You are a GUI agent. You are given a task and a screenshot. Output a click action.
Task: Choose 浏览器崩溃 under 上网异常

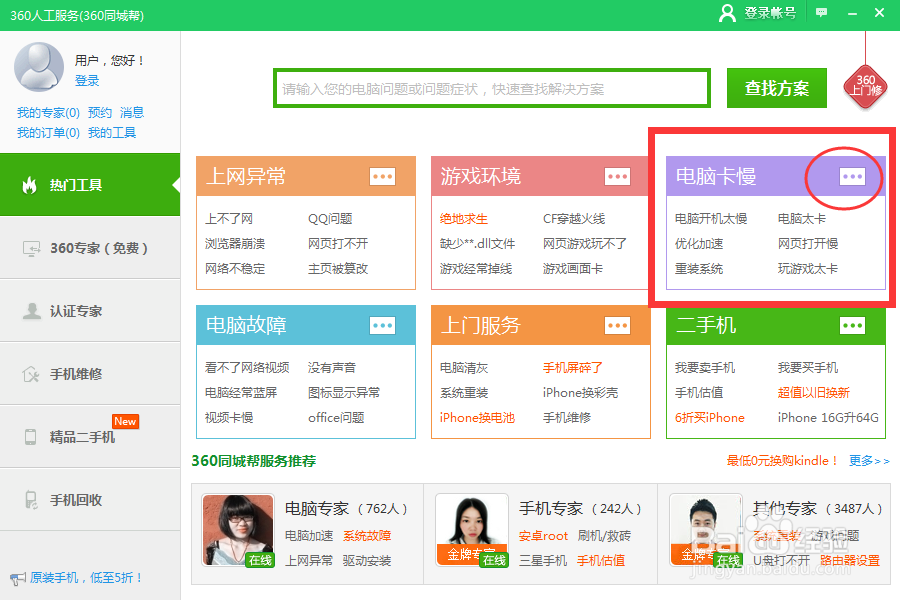(235, 243)
